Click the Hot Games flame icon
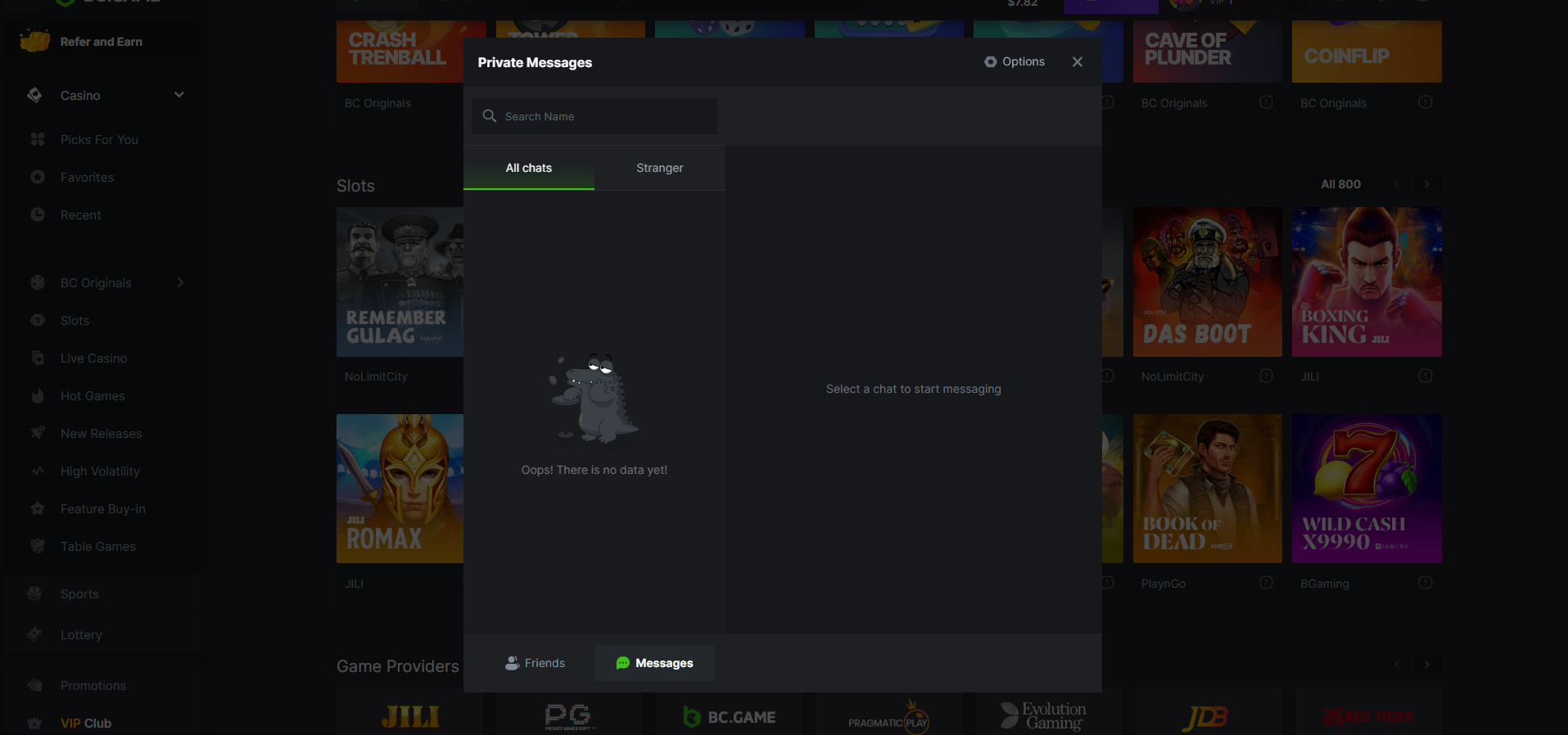 click(38, 395)
